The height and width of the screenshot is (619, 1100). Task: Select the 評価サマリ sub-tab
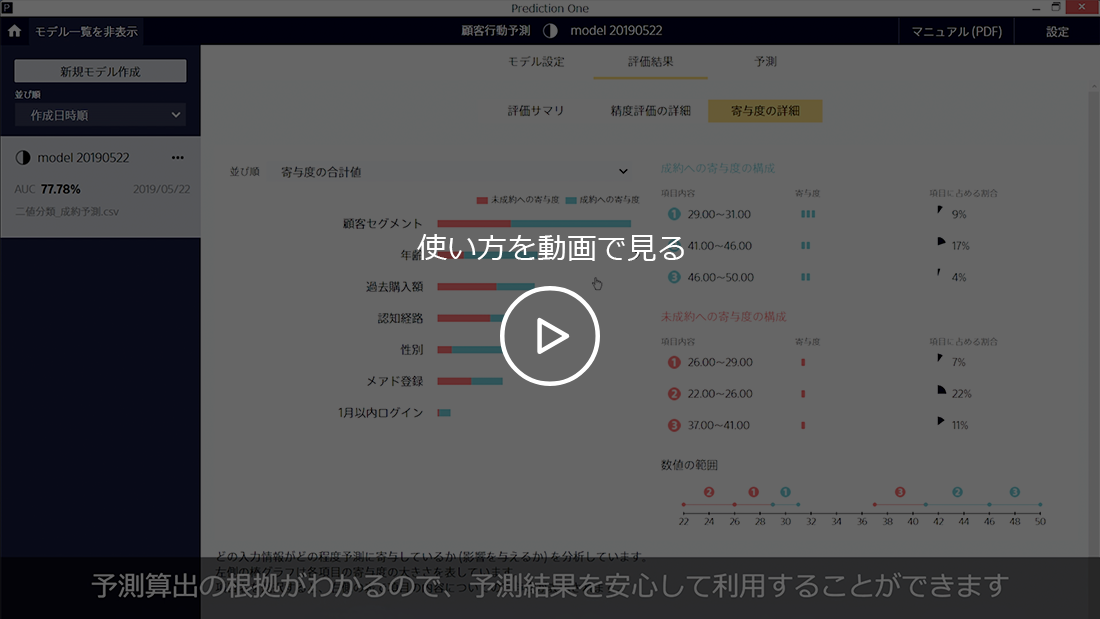coord(536,111)
